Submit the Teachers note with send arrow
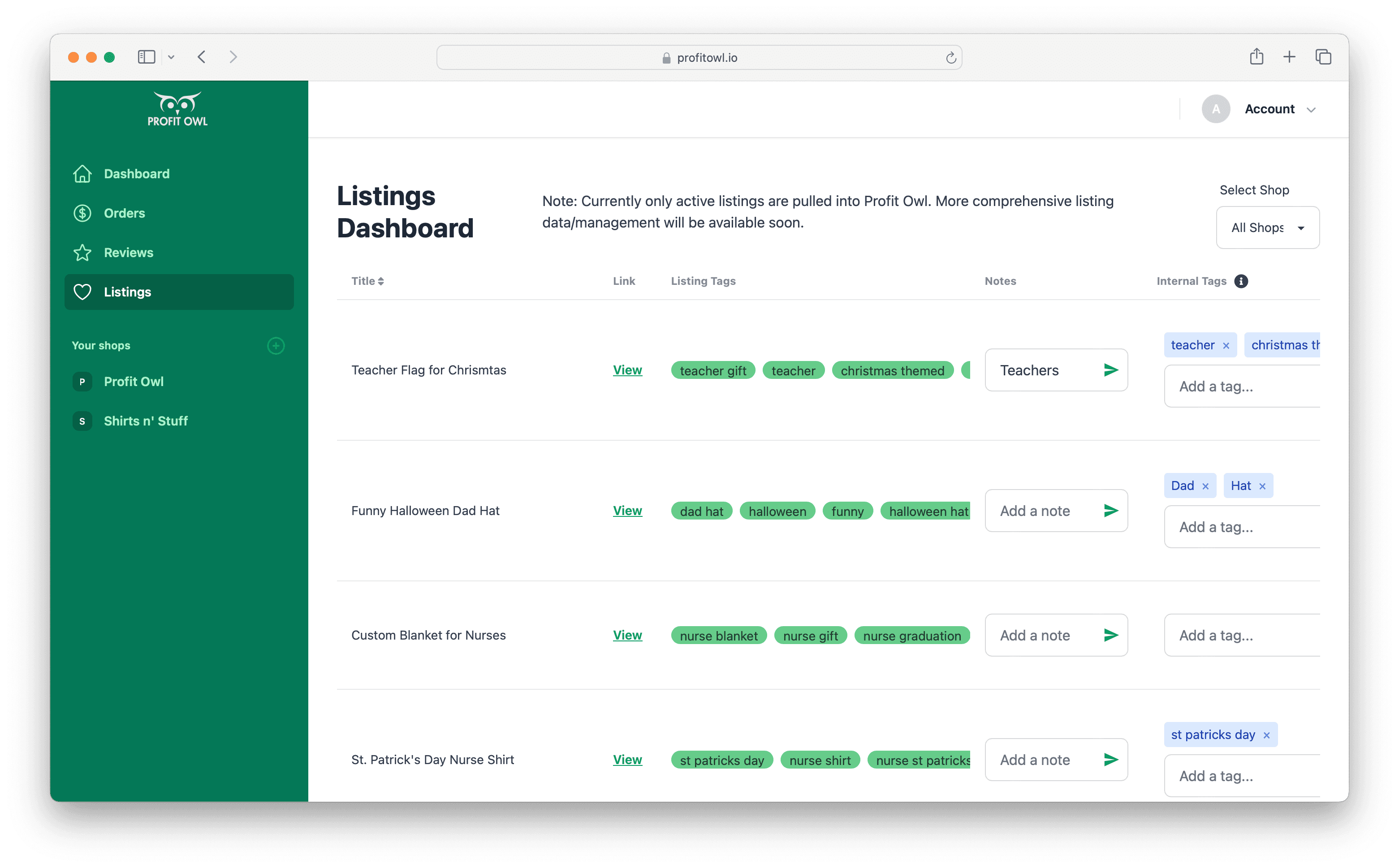 coord(1111,370)
